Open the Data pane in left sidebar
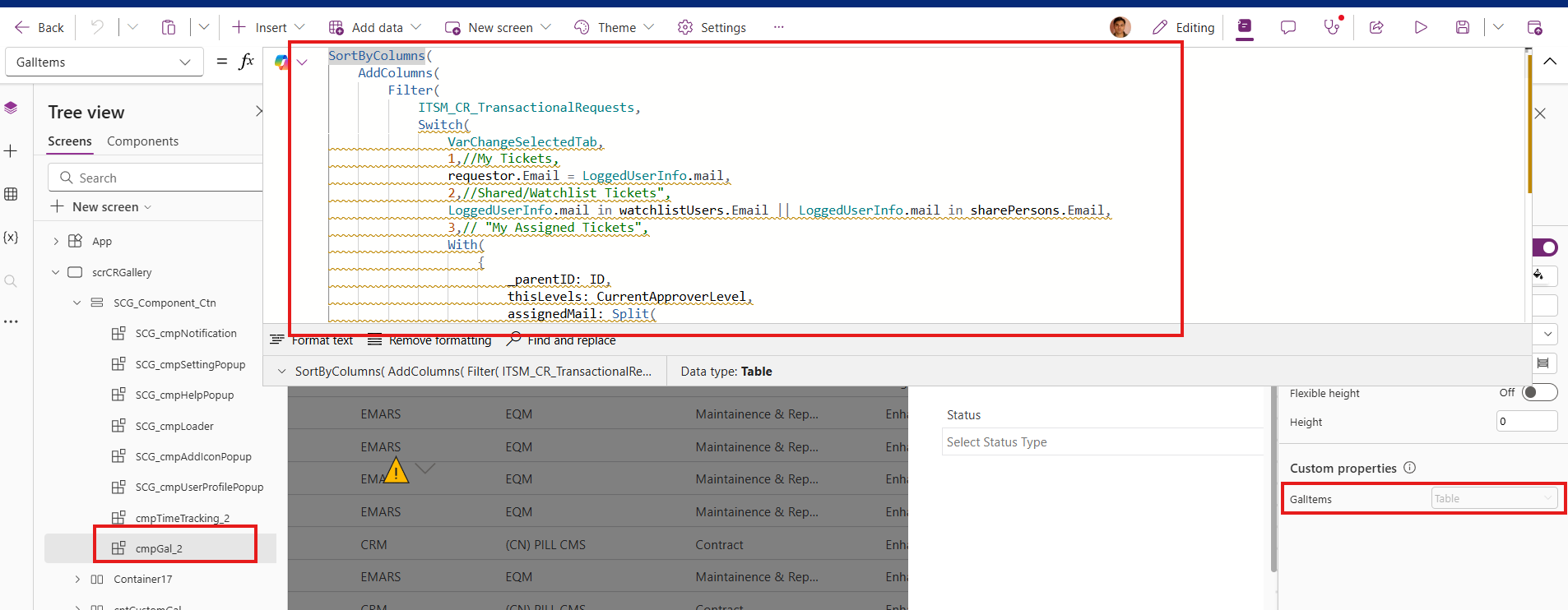Viewport: 1568px width, 610px height. (11, 194)
